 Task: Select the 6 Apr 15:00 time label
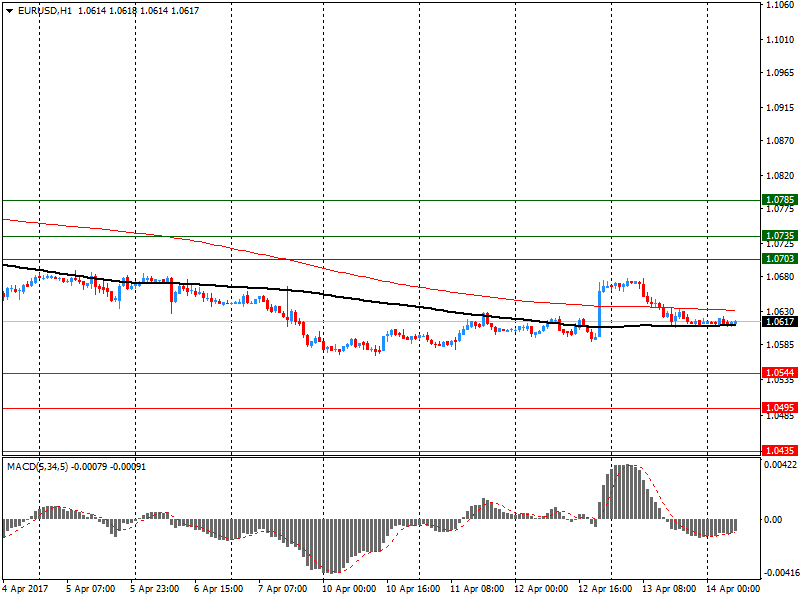click(x=218, y=589)
